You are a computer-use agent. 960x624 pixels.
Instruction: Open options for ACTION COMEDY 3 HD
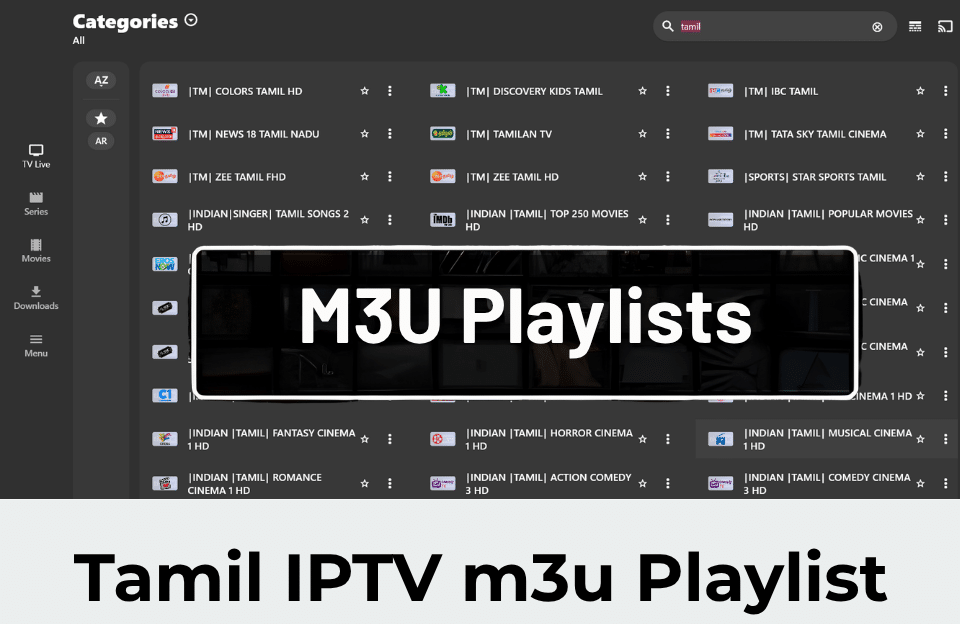tap(667, 483)
